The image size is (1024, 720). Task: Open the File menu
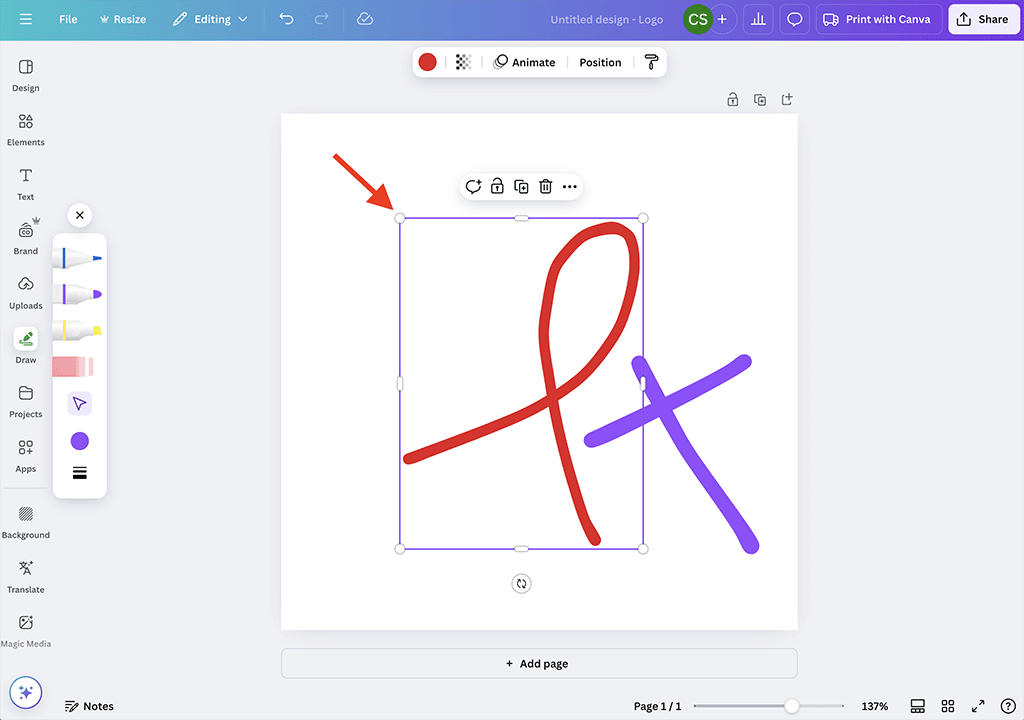click(x=68, y=19)
